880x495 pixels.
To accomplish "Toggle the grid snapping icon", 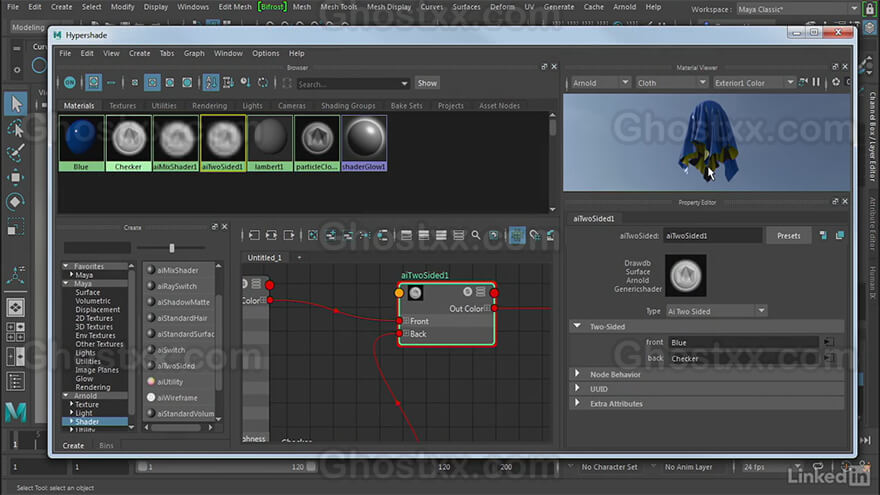I will [x=535, y=235].
